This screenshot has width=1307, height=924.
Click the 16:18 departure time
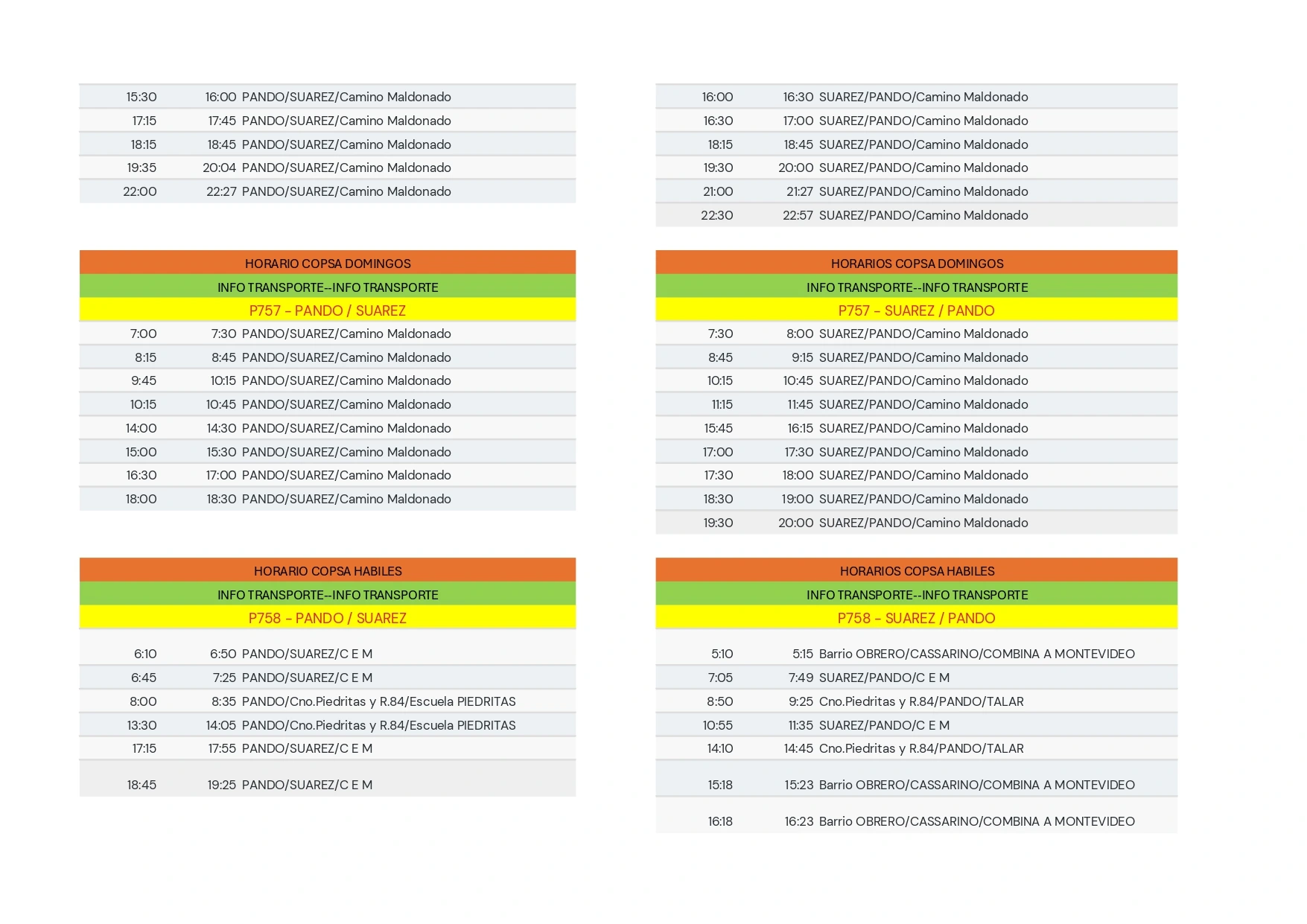click(720, 821)
